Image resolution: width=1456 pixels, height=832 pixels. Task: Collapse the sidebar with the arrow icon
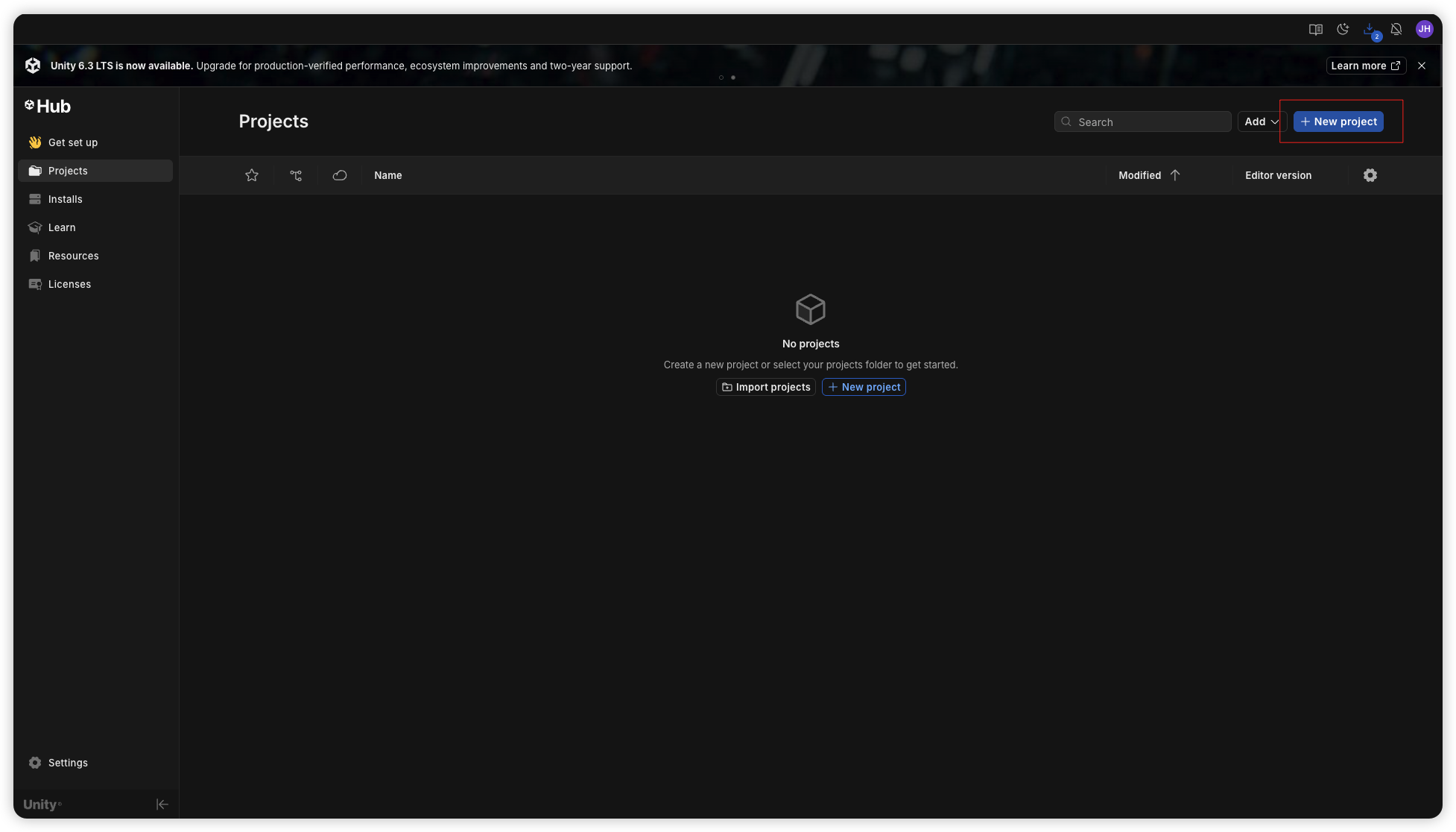(162, 804)
